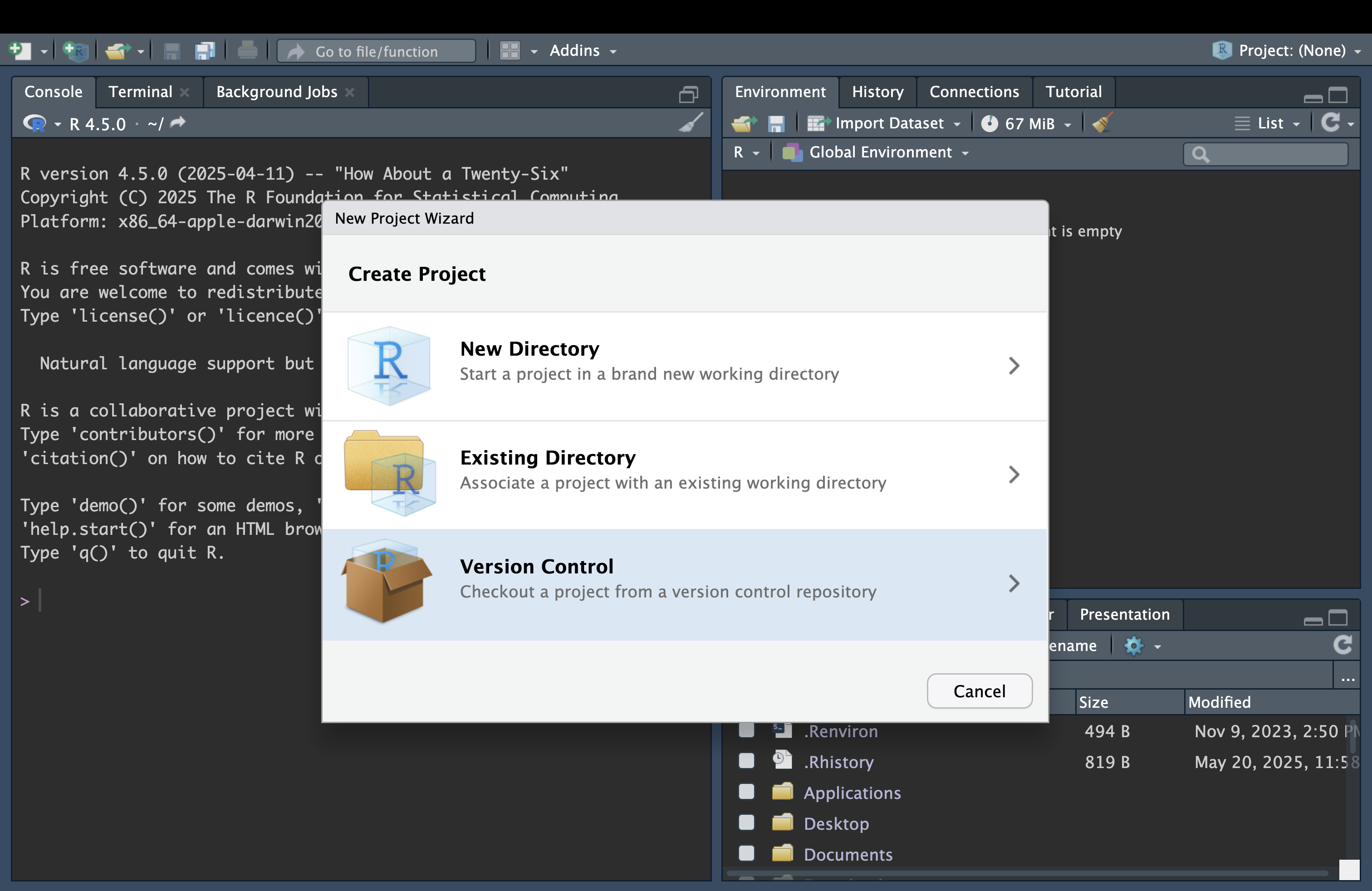Screen dimensions: 1372x891
Task: Close the Terminal tab
Action: pyautogui.click(x=185, y=92)
